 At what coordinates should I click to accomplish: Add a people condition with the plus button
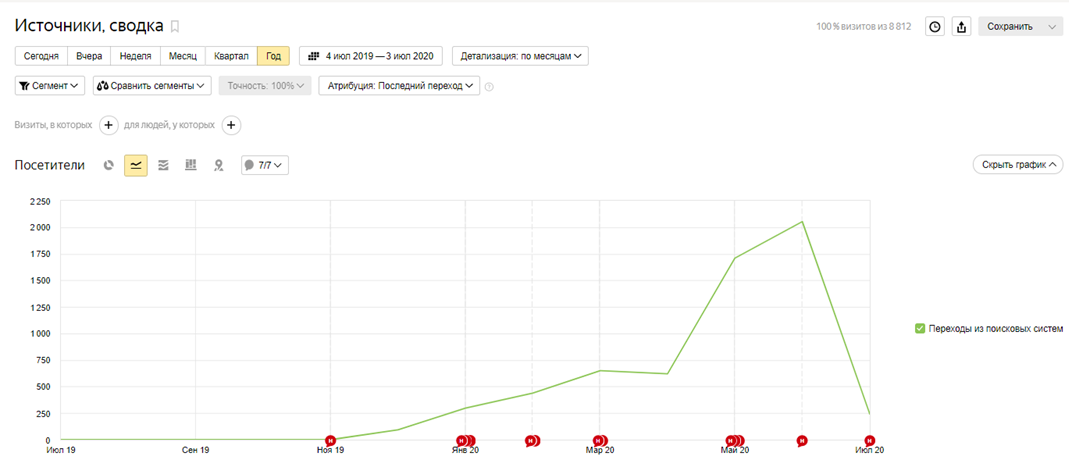pos(231,125)
